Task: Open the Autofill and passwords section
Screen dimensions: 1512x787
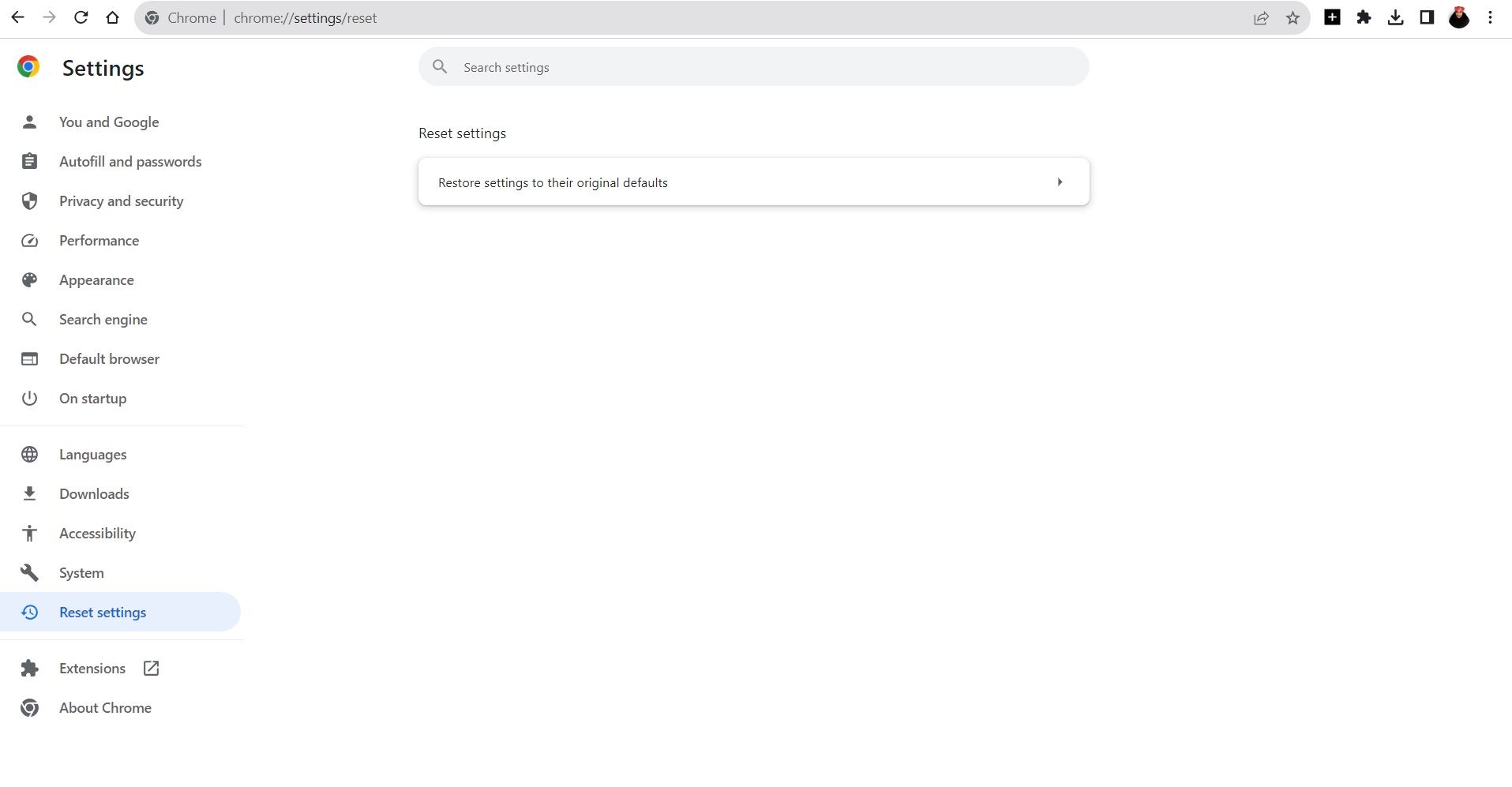Action: pos(130,162)
